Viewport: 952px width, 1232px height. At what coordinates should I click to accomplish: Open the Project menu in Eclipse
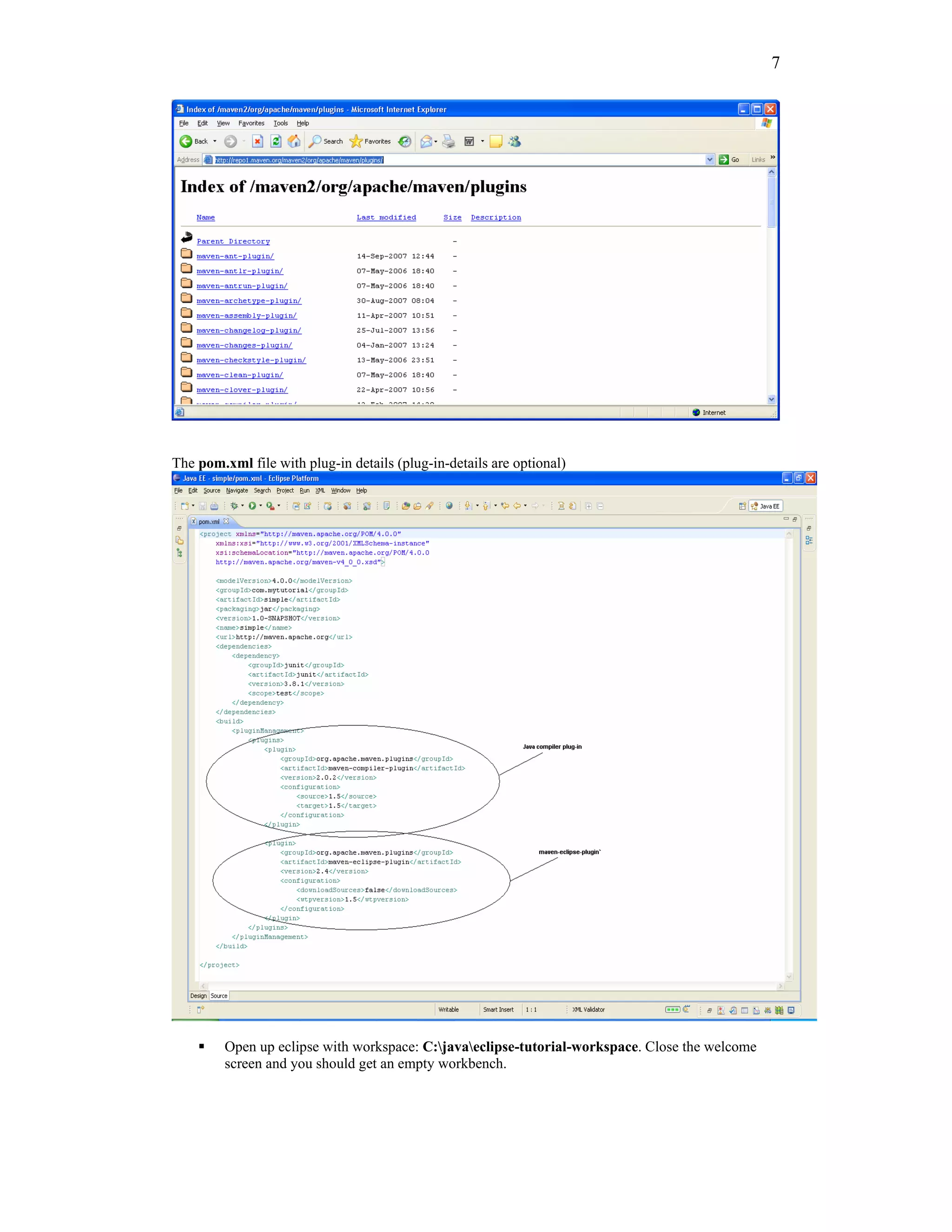(285, 491)
